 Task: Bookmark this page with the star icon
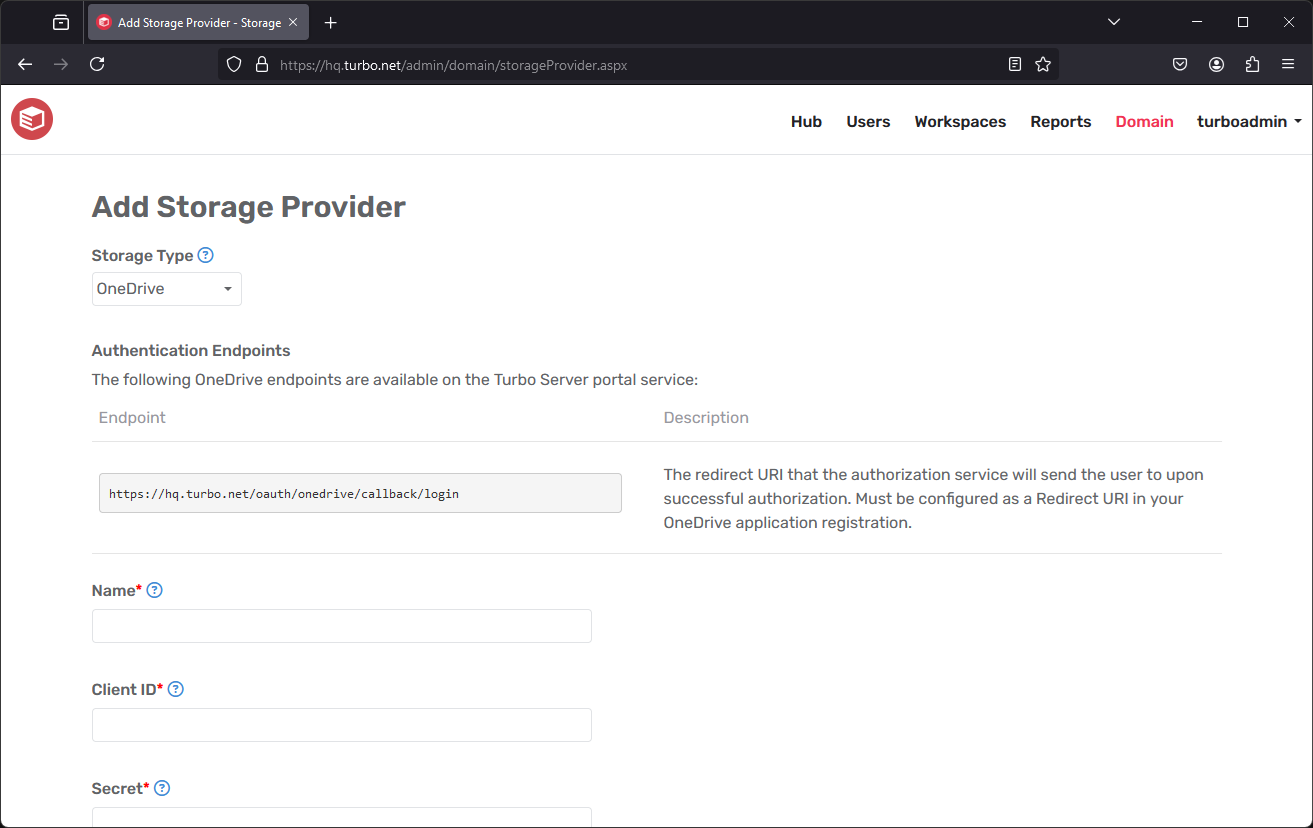point(1043,63)
